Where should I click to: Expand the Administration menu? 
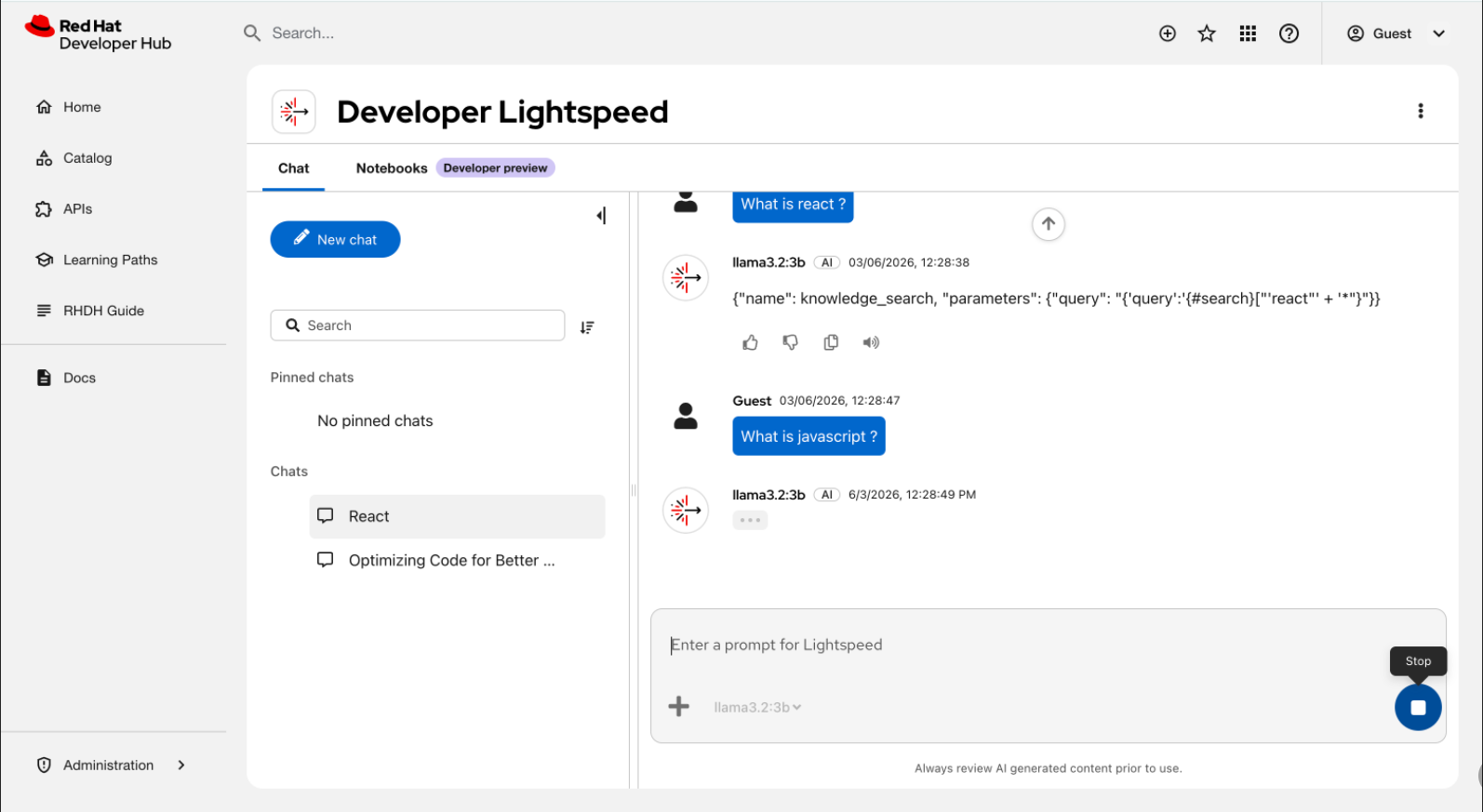111,765
